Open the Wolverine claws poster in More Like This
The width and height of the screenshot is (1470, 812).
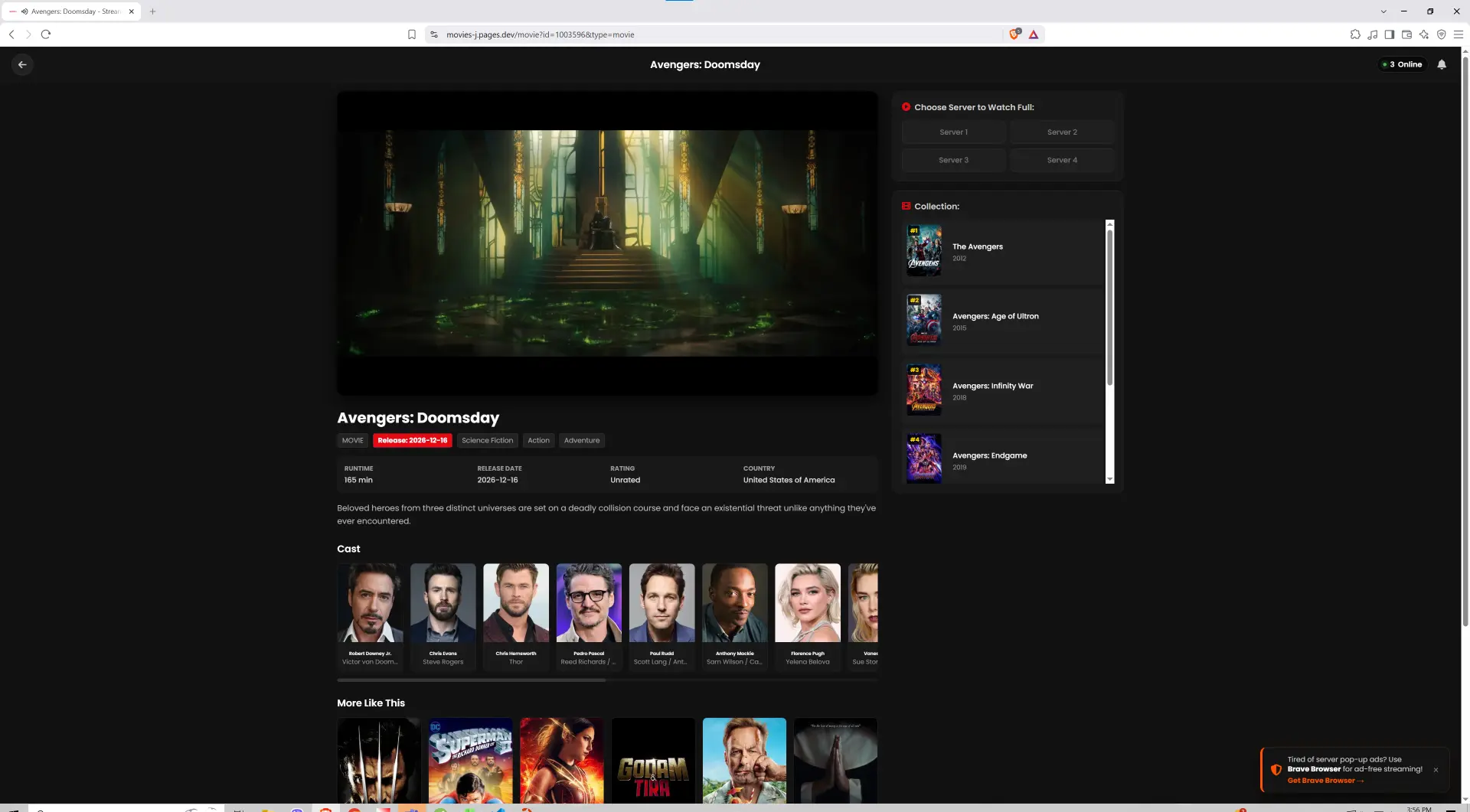point(379,760)
